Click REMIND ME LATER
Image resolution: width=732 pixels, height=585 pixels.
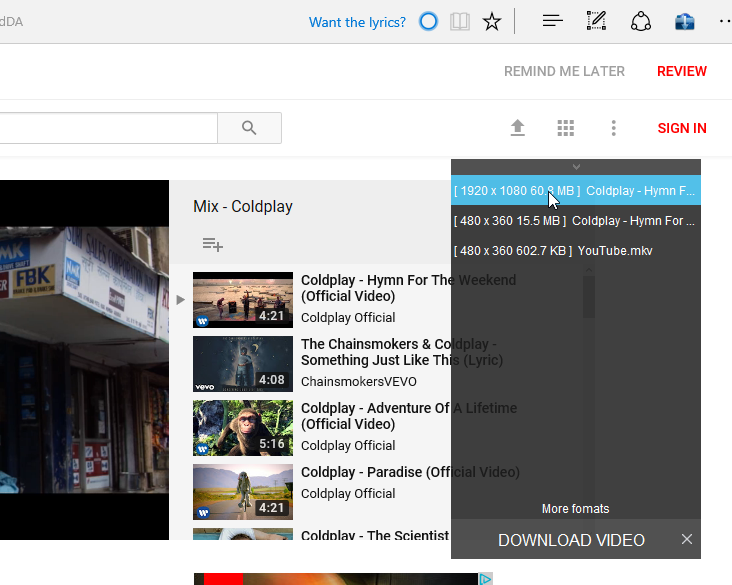tap(564, 71)
